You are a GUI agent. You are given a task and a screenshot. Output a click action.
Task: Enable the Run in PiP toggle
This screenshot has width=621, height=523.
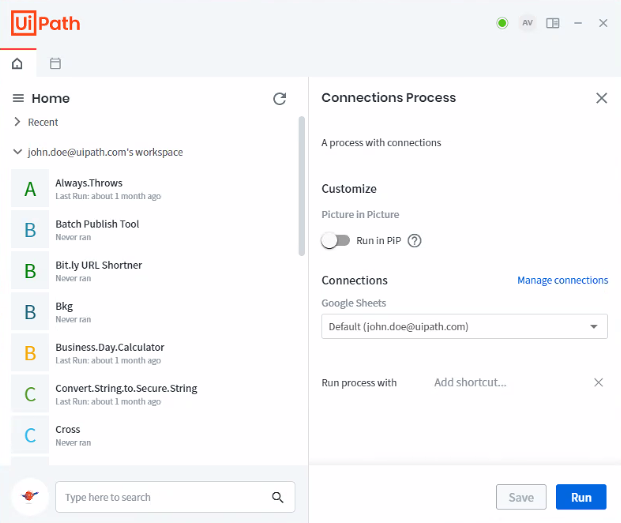tap(335, 240)
